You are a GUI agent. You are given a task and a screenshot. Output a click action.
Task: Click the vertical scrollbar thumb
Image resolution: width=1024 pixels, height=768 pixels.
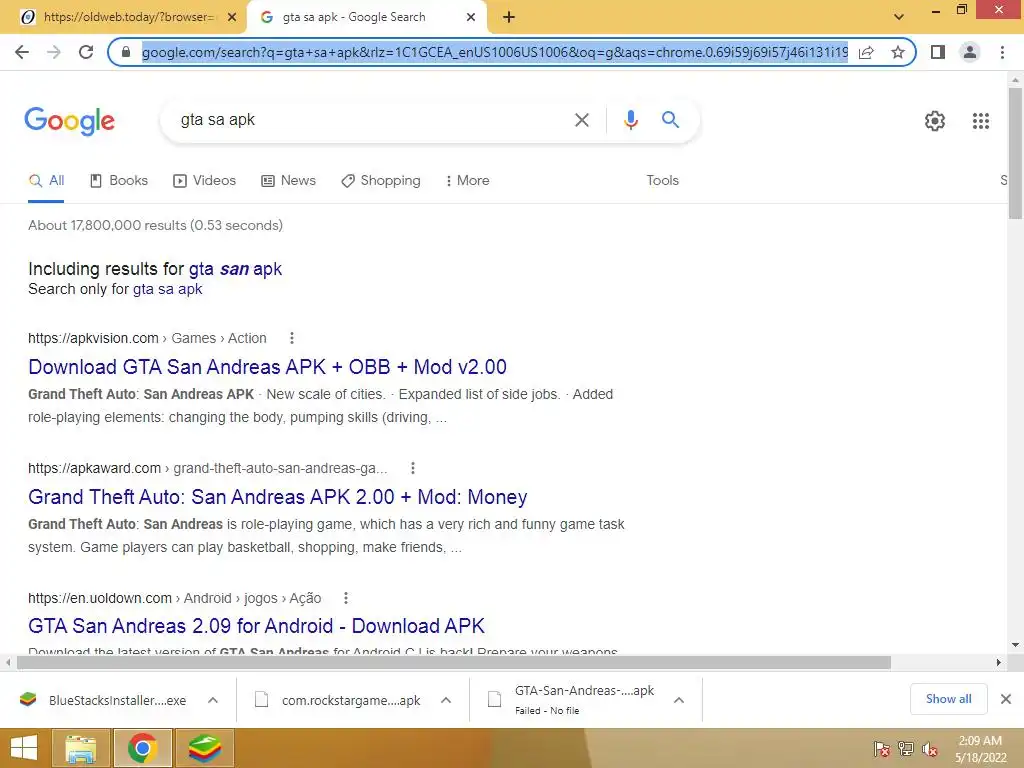(x=1015, y=153)
